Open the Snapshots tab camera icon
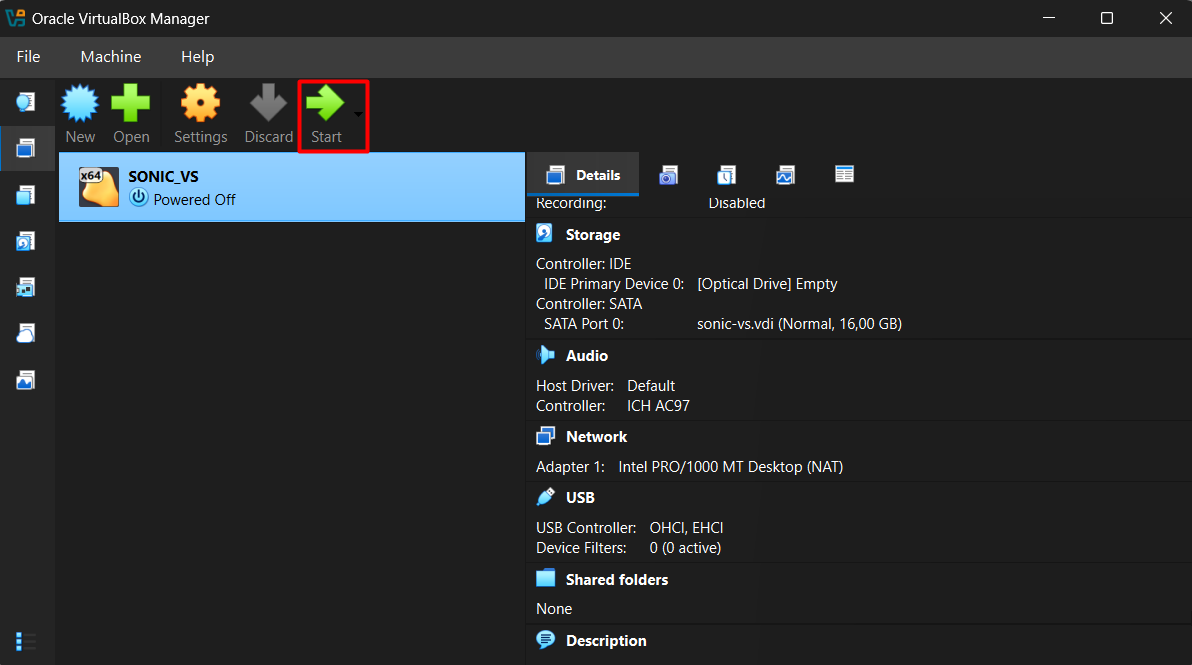Viewport: 1192px width, 665px height. click(x=668, y=176)
